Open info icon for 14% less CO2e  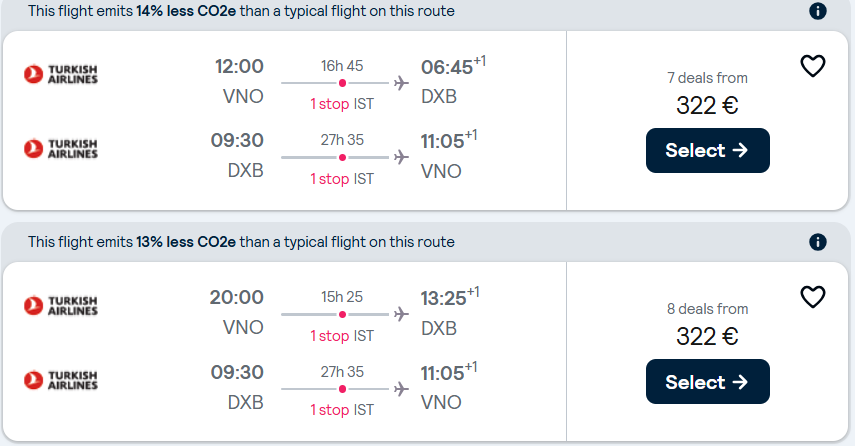click(817, 11)
